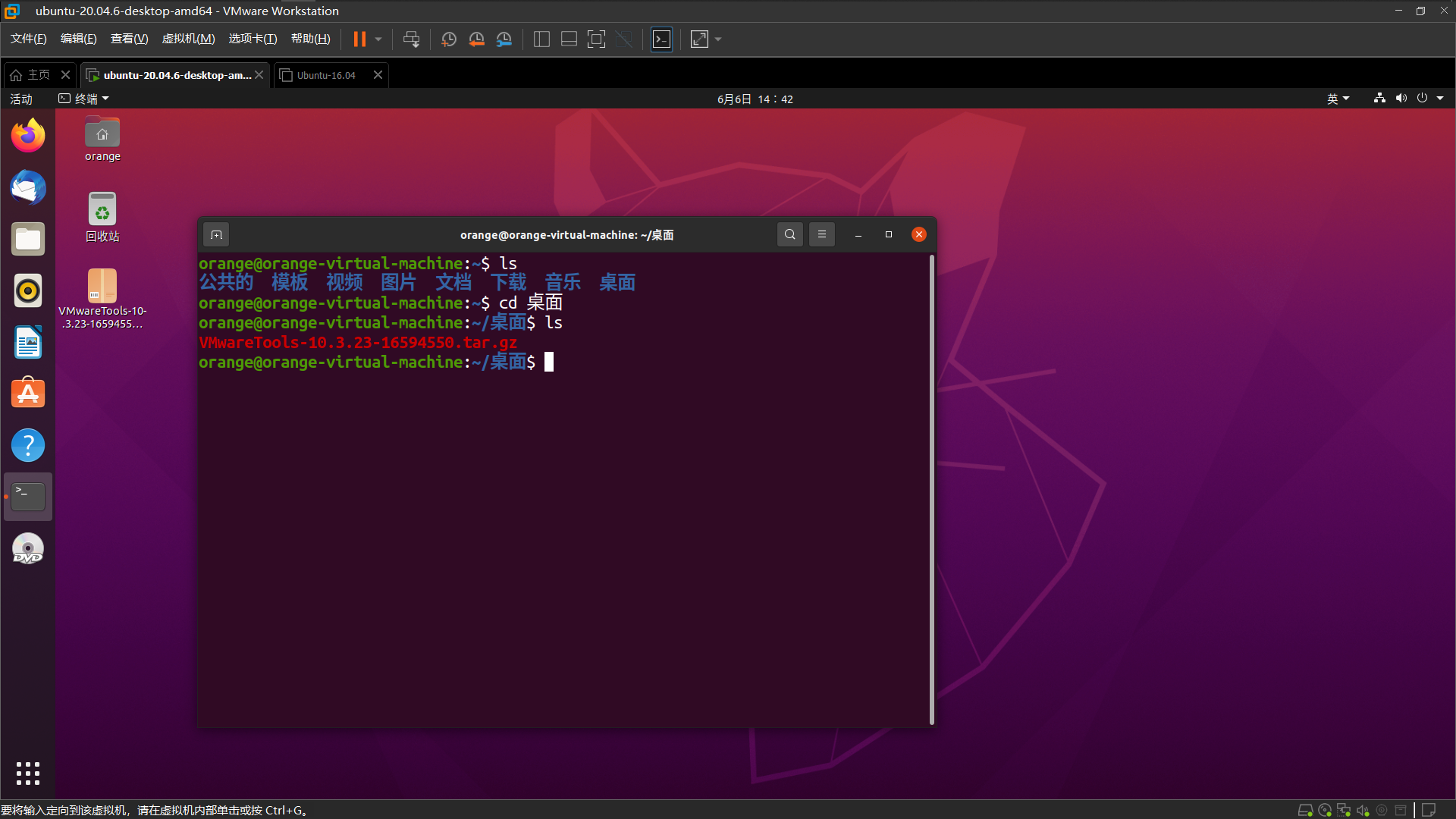Click the revert to snapshot icon
Image resolution: width=1456 pixels, height=819 pixels.
pos(476,39)
